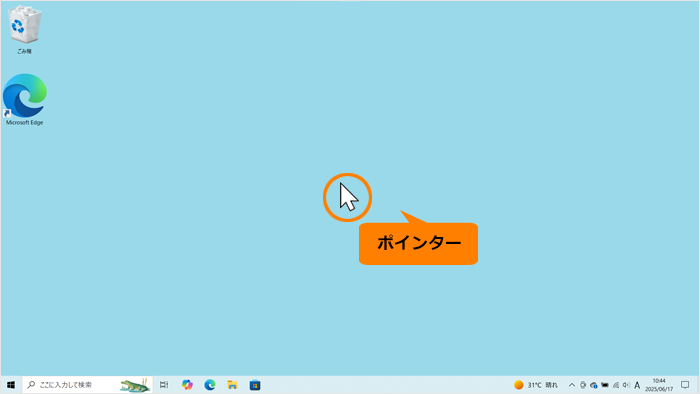
Task: Launch Copilot from the taskbar
Action: [x=187, y=385]
